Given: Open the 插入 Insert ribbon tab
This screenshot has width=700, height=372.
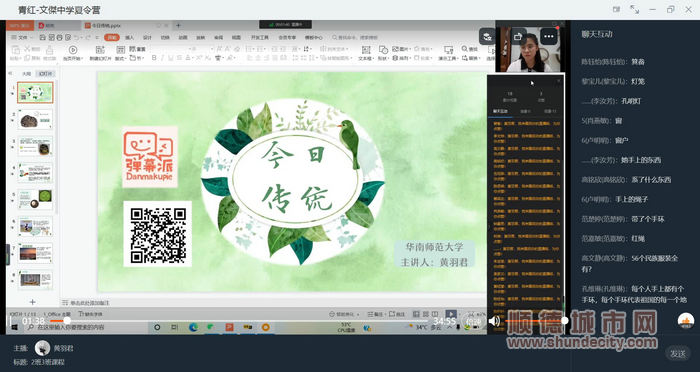Looking at the screenshot, I should (129, 38).
